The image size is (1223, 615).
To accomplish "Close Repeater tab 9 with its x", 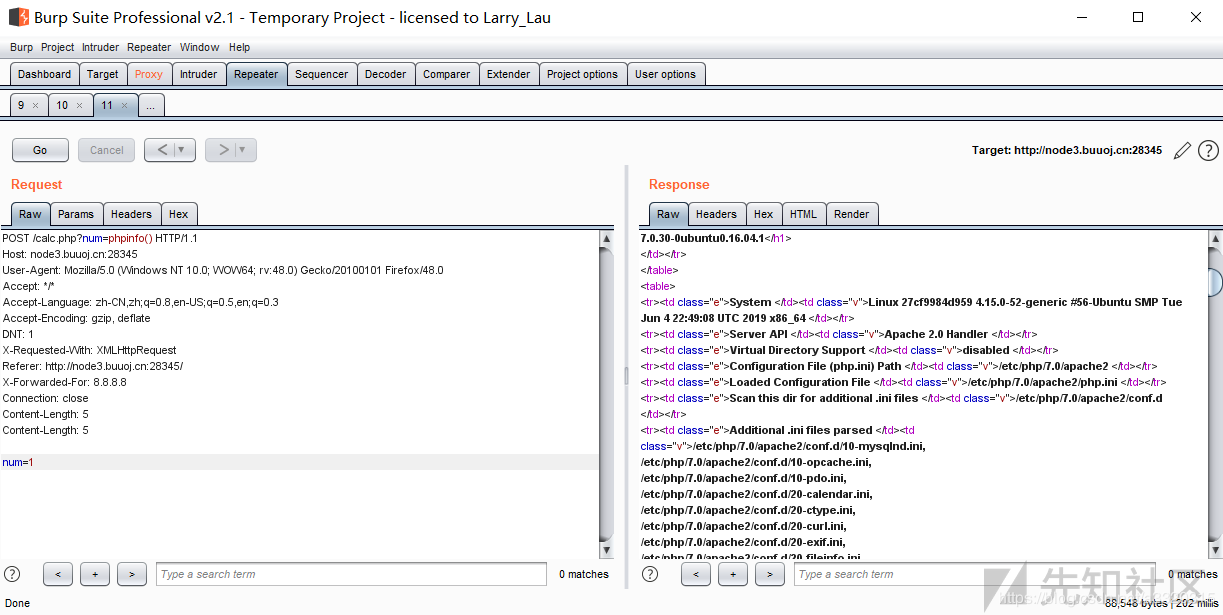I will 36,105.
